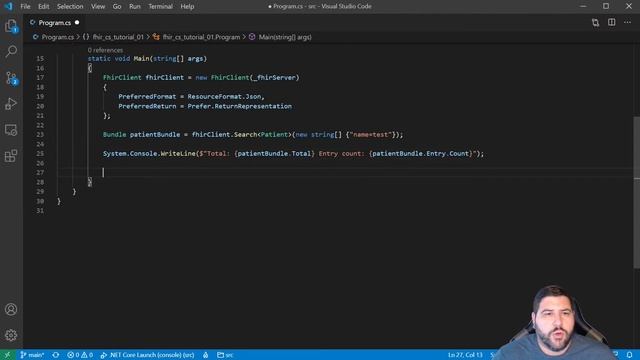
Task: Click the unsaved dot on Program.cs tab
Action: (77, 22)
